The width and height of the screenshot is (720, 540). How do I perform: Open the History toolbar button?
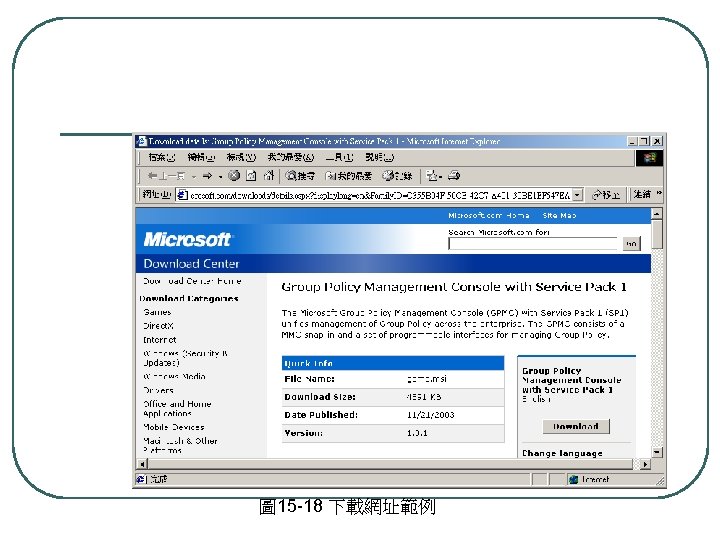[397, 176]
